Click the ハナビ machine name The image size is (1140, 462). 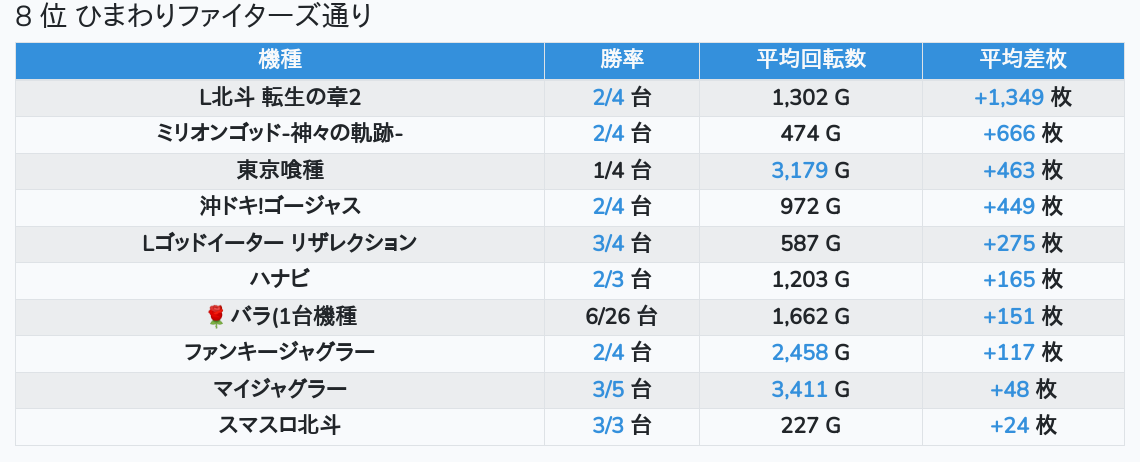280,279
